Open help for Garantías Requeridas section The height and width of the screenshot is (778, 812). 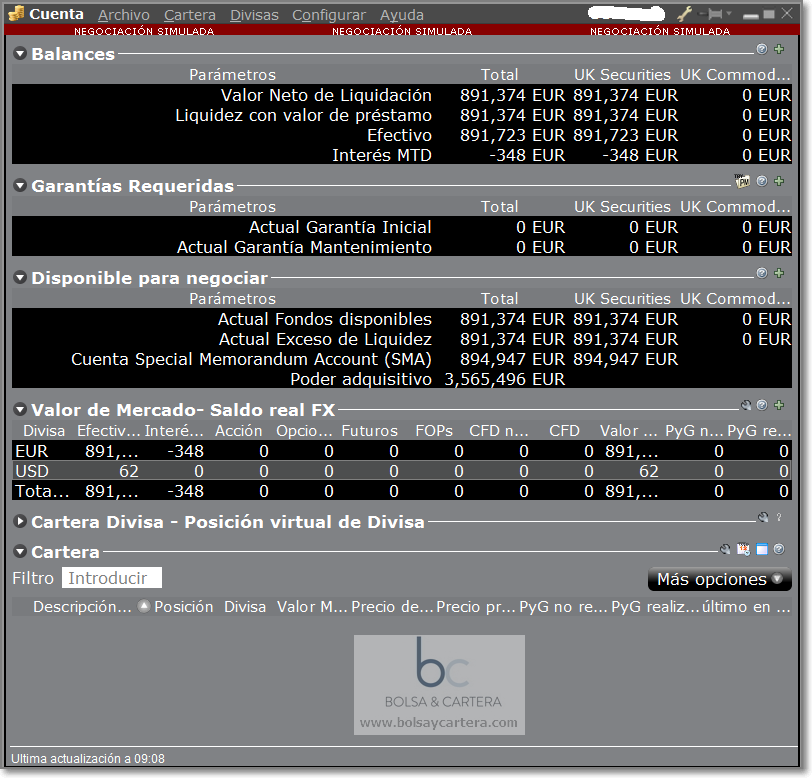(x=762, y=181)
